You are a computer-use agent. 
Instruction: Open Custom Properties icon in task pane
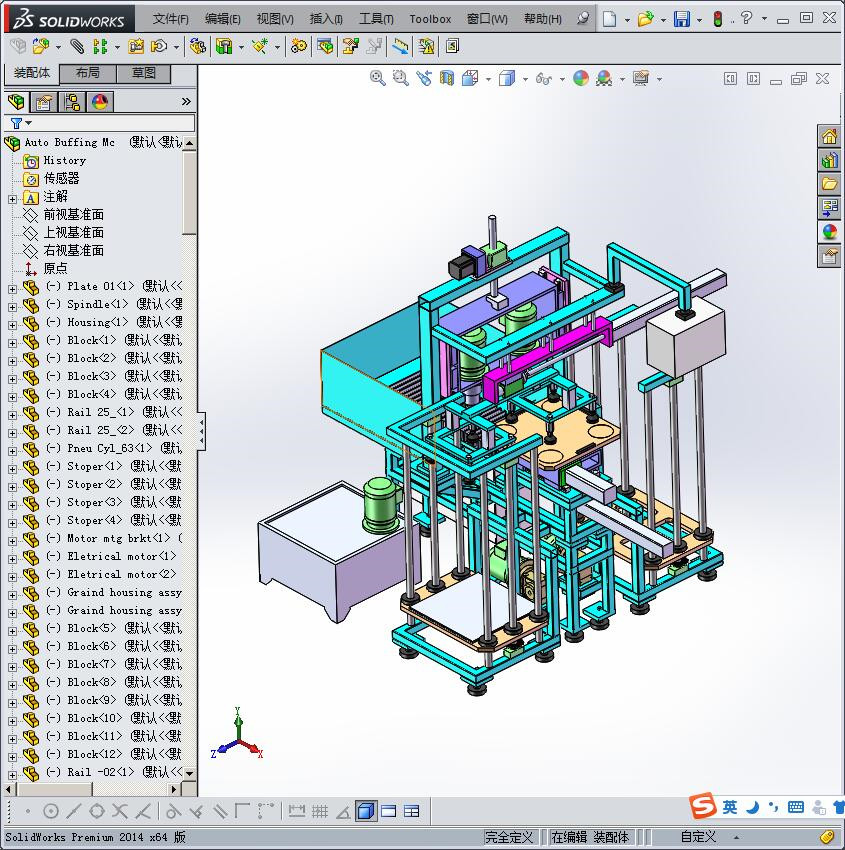pos(829,256)
